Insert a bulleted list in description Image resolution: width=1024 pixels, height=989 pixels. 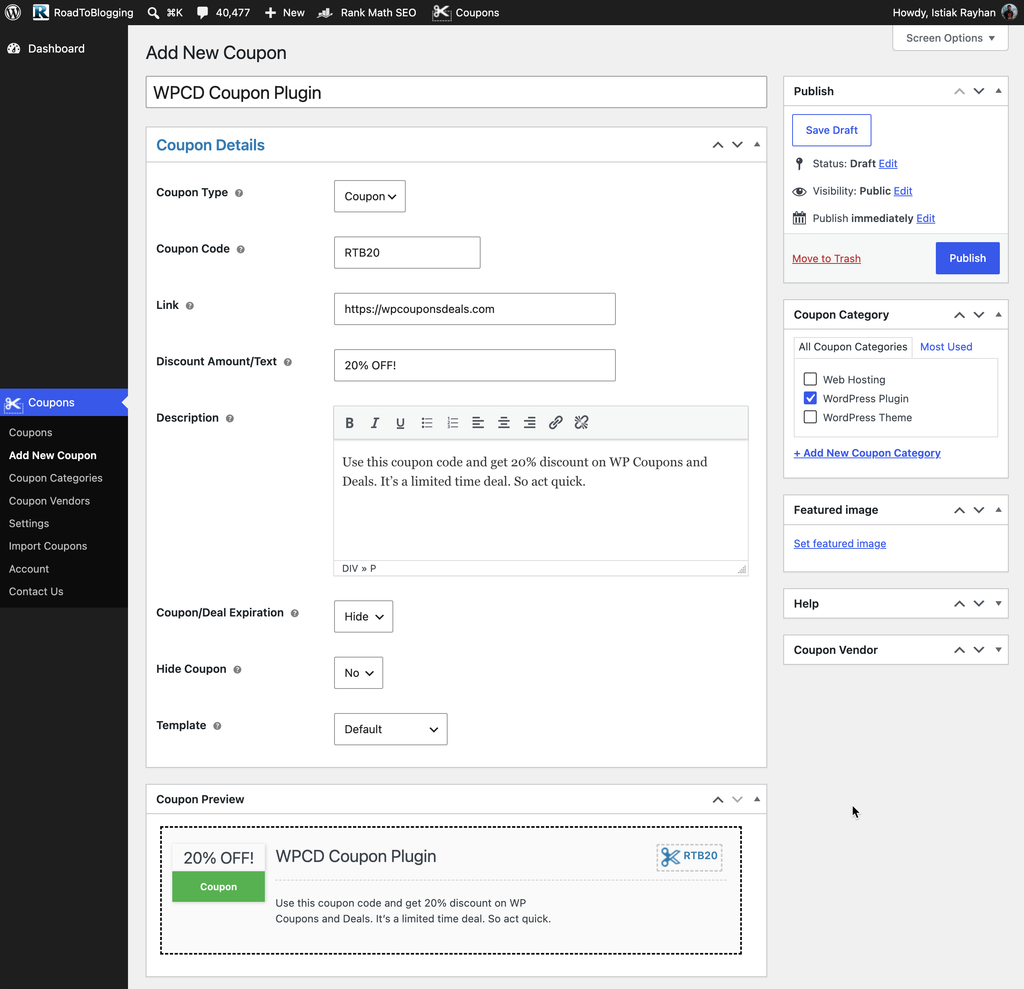426,423
